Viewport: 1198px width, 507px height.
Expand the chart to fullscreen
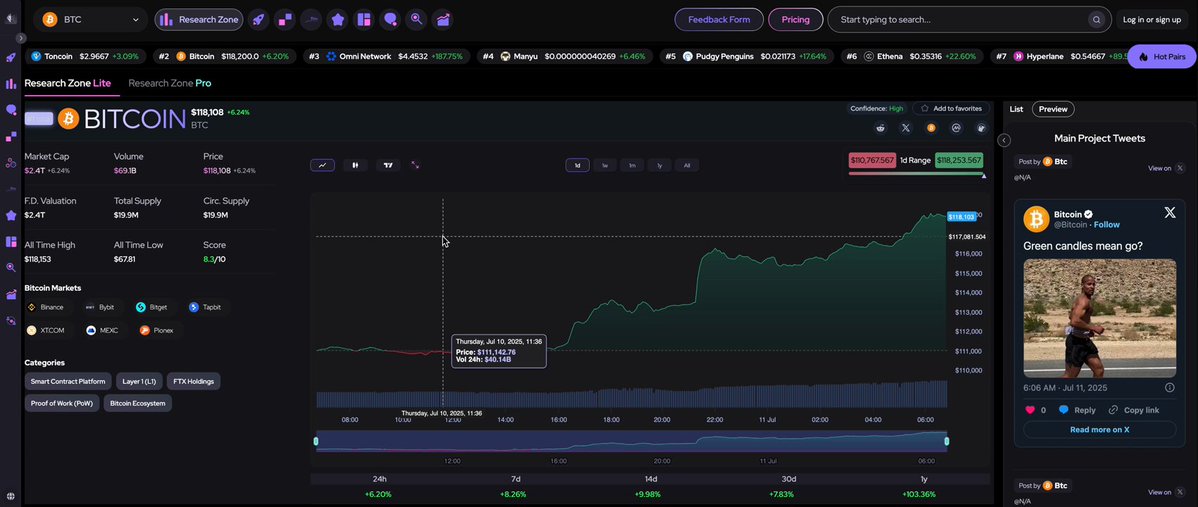(416, 165)
